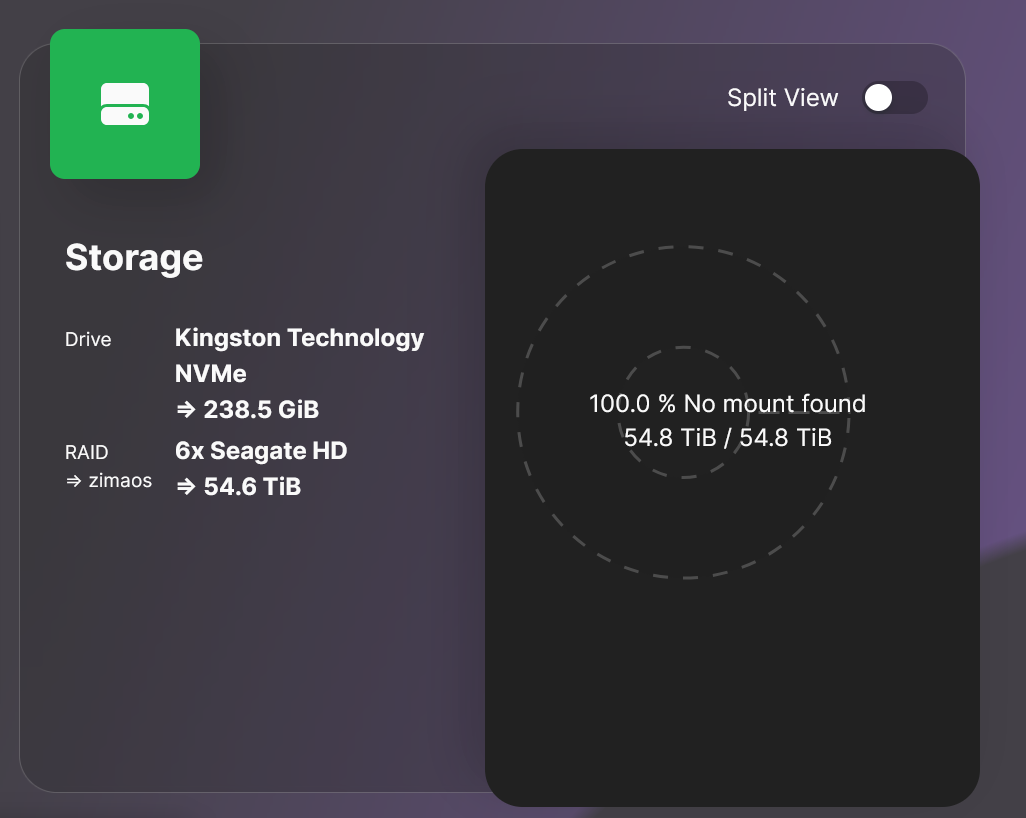Select the Drive label
Image resolution: width=1026 pixels, height=818 pixels.
point(88,340)
